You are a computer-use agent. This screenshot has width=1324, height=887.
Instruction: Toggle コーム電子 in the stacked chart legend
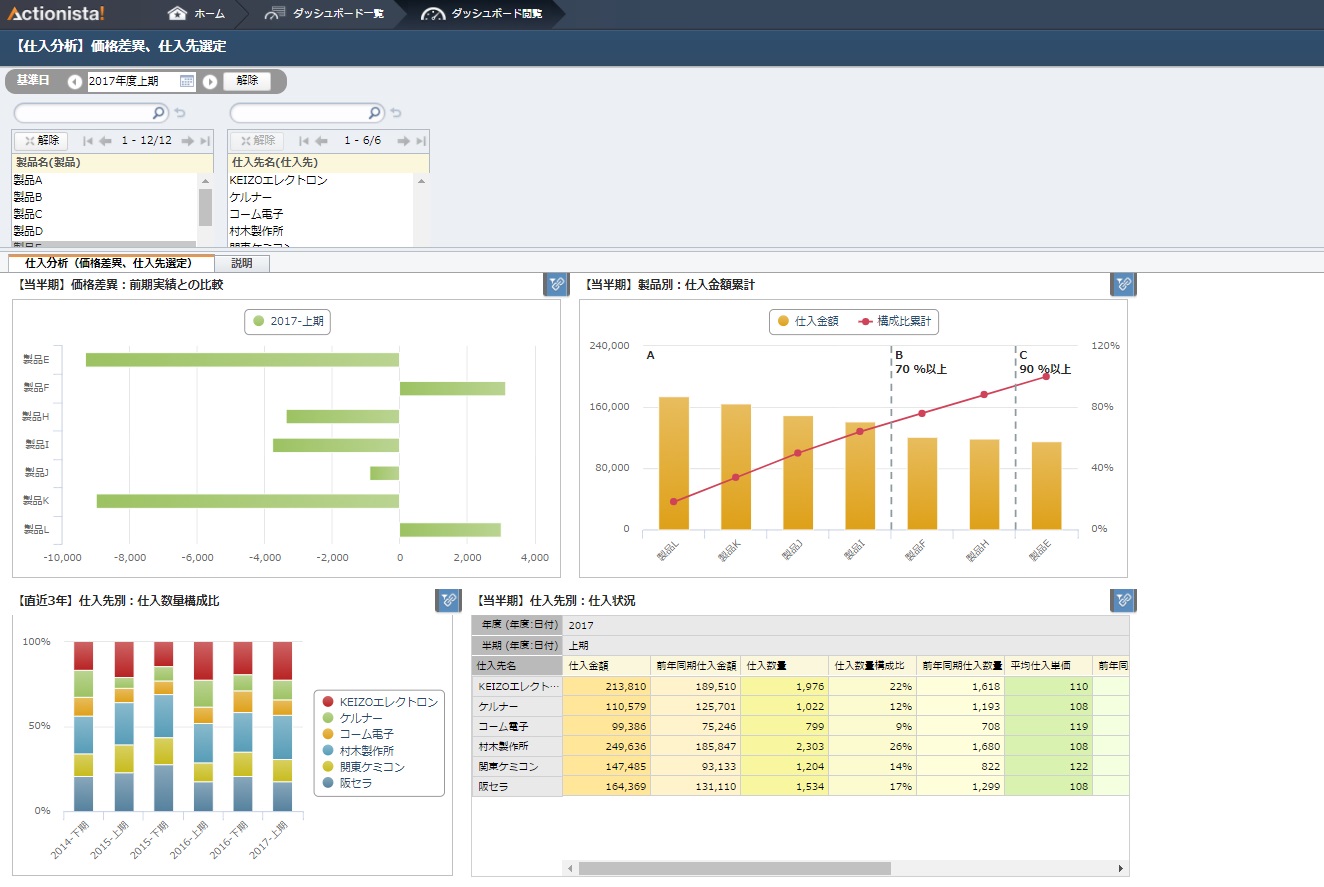click(358, 734)
